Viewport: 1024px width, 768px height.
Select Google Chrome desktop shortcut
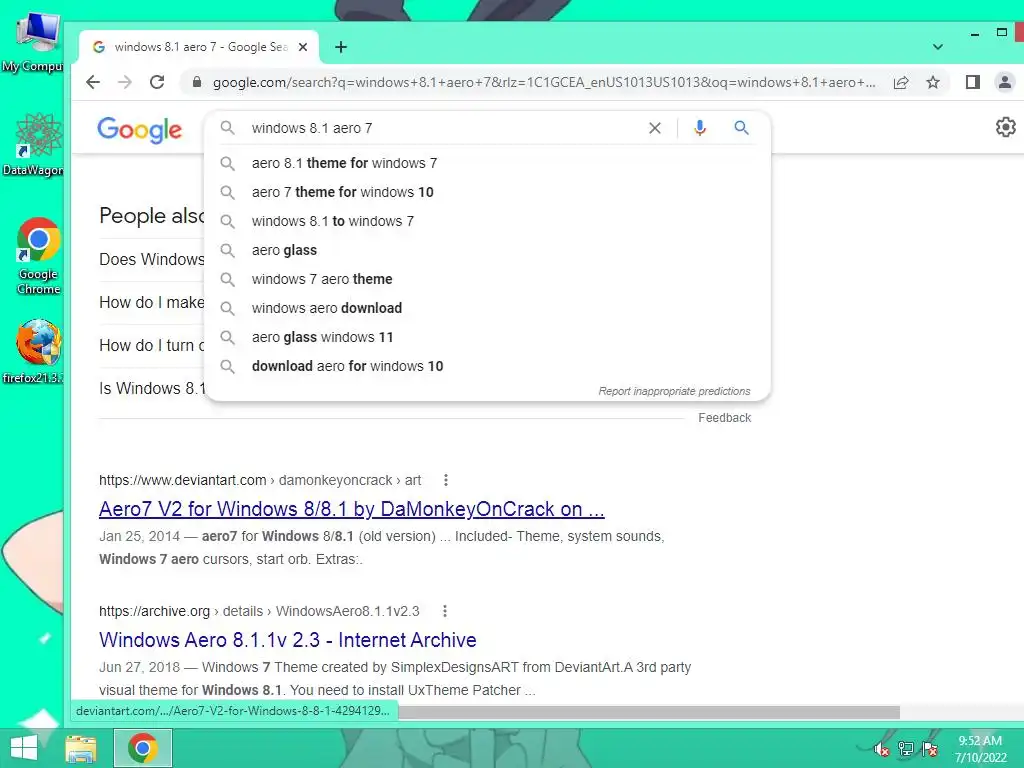39,256
